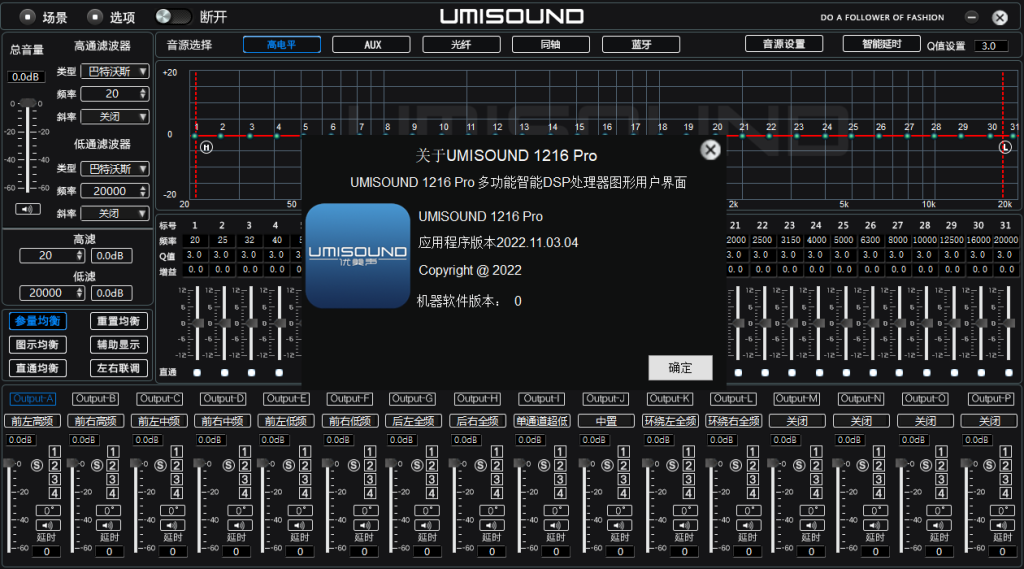1024x569 pixels.
Task: Enable 直通 bypass checkbox for band 2
Action: 225,372
